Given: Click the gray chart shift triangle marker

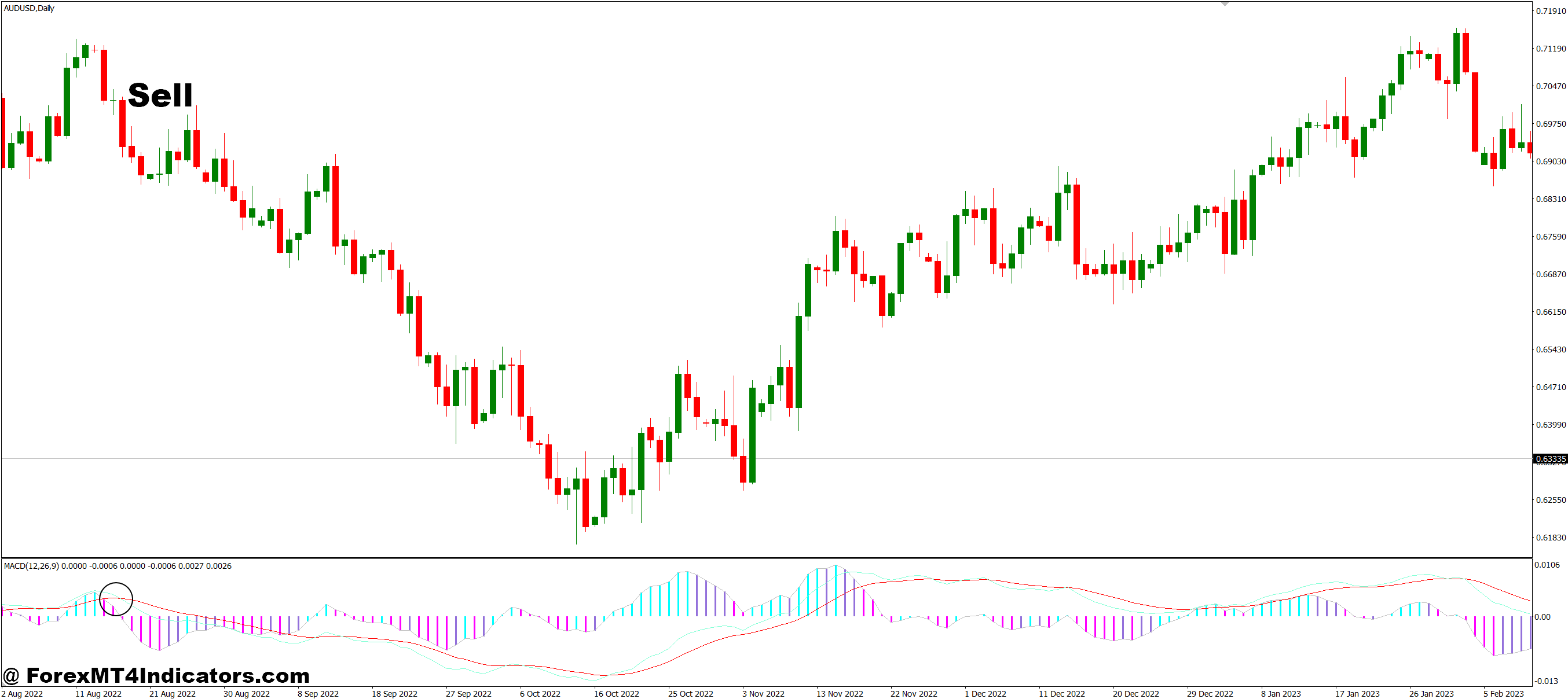Looking at the screenshot, I should pyautogui.click(x=1225, y=3).
